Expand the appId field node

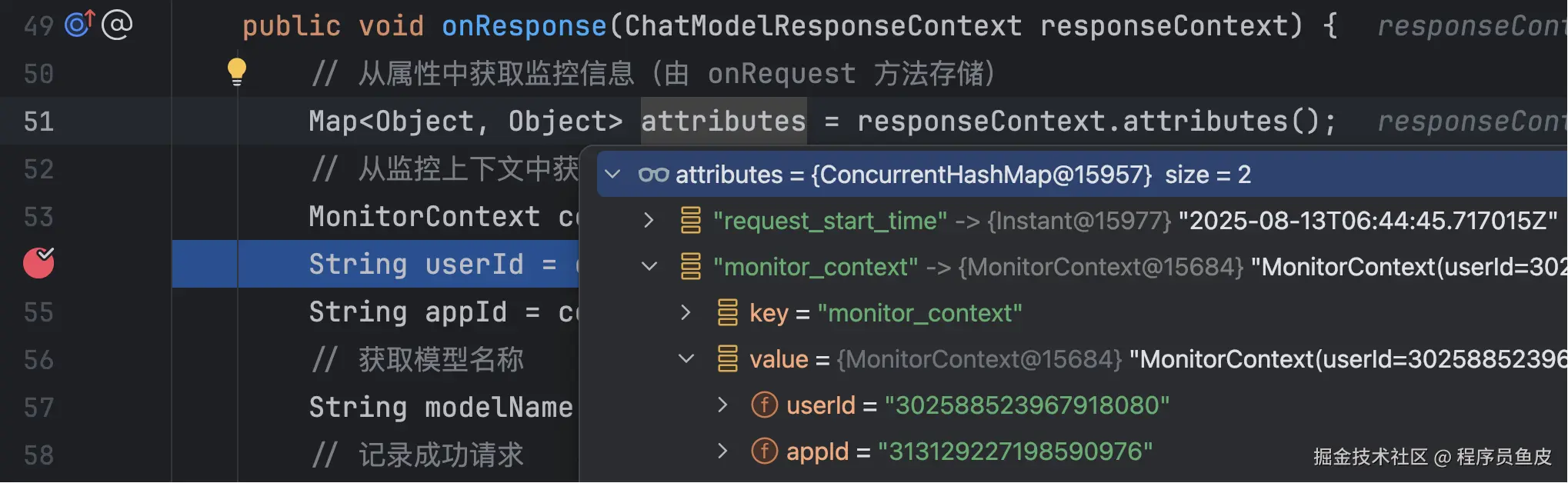(722, 451)
